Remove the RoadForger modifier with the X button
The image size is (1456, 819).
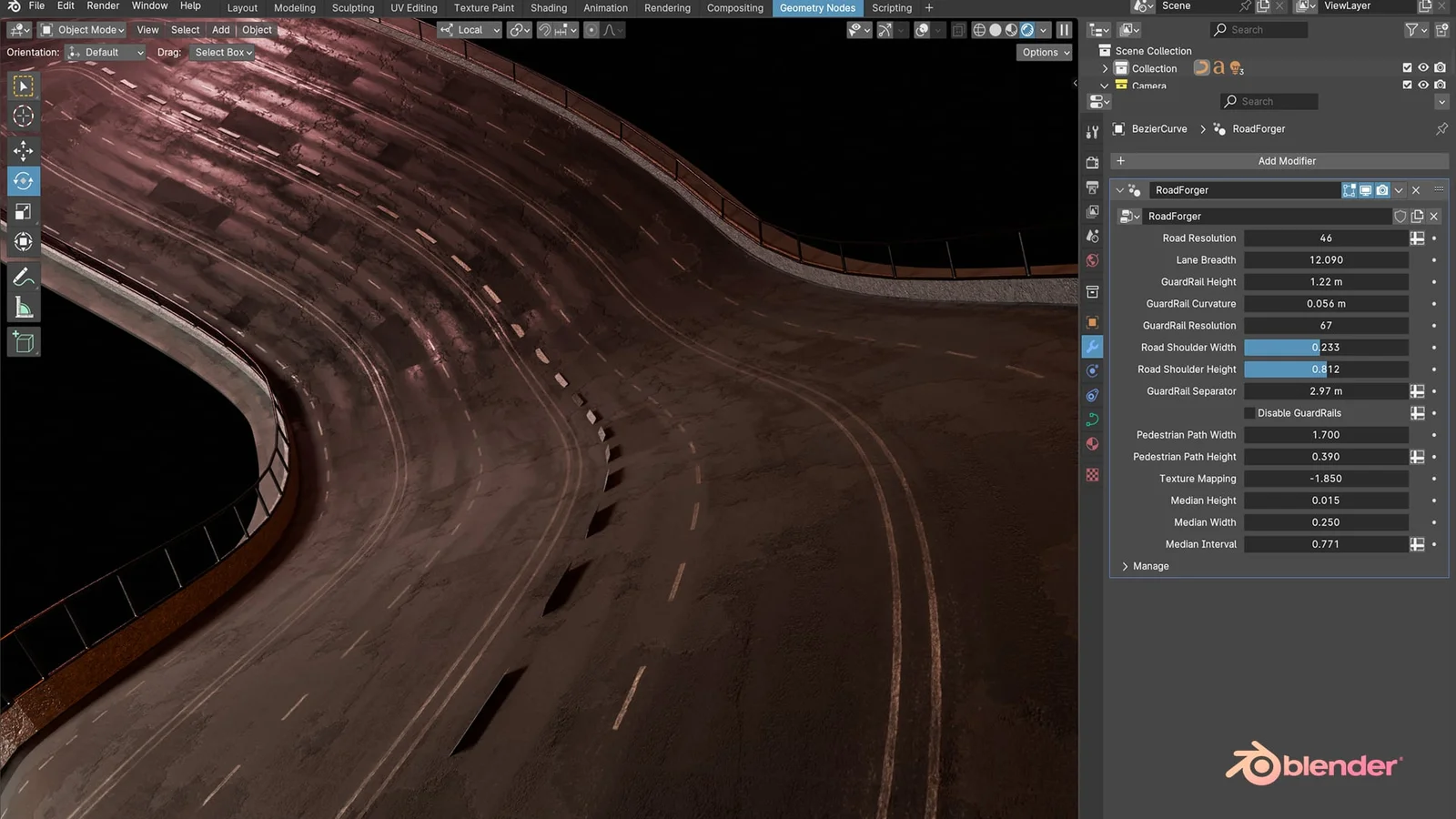coord(1416,190)
